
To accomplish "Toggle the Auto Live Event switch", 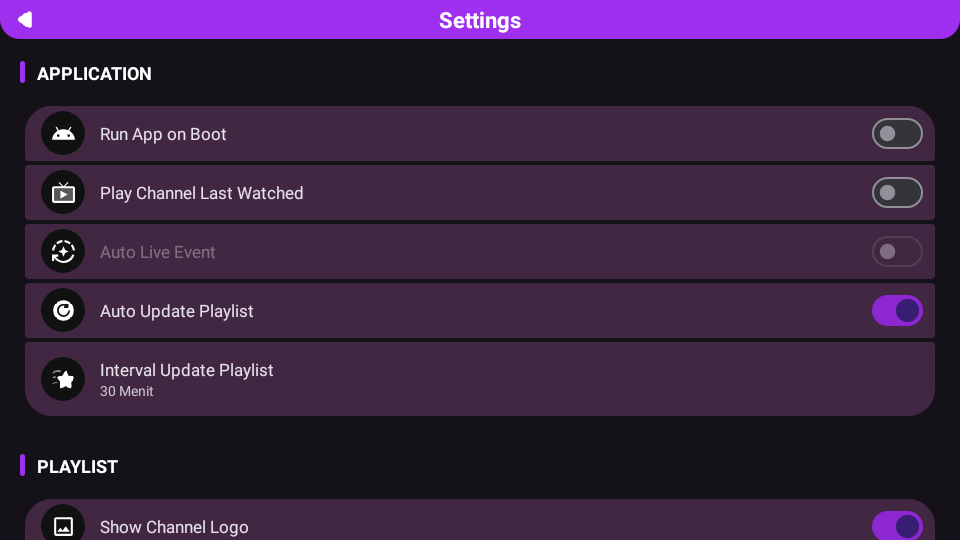I will pyautogui.click(x=897, y=252).
